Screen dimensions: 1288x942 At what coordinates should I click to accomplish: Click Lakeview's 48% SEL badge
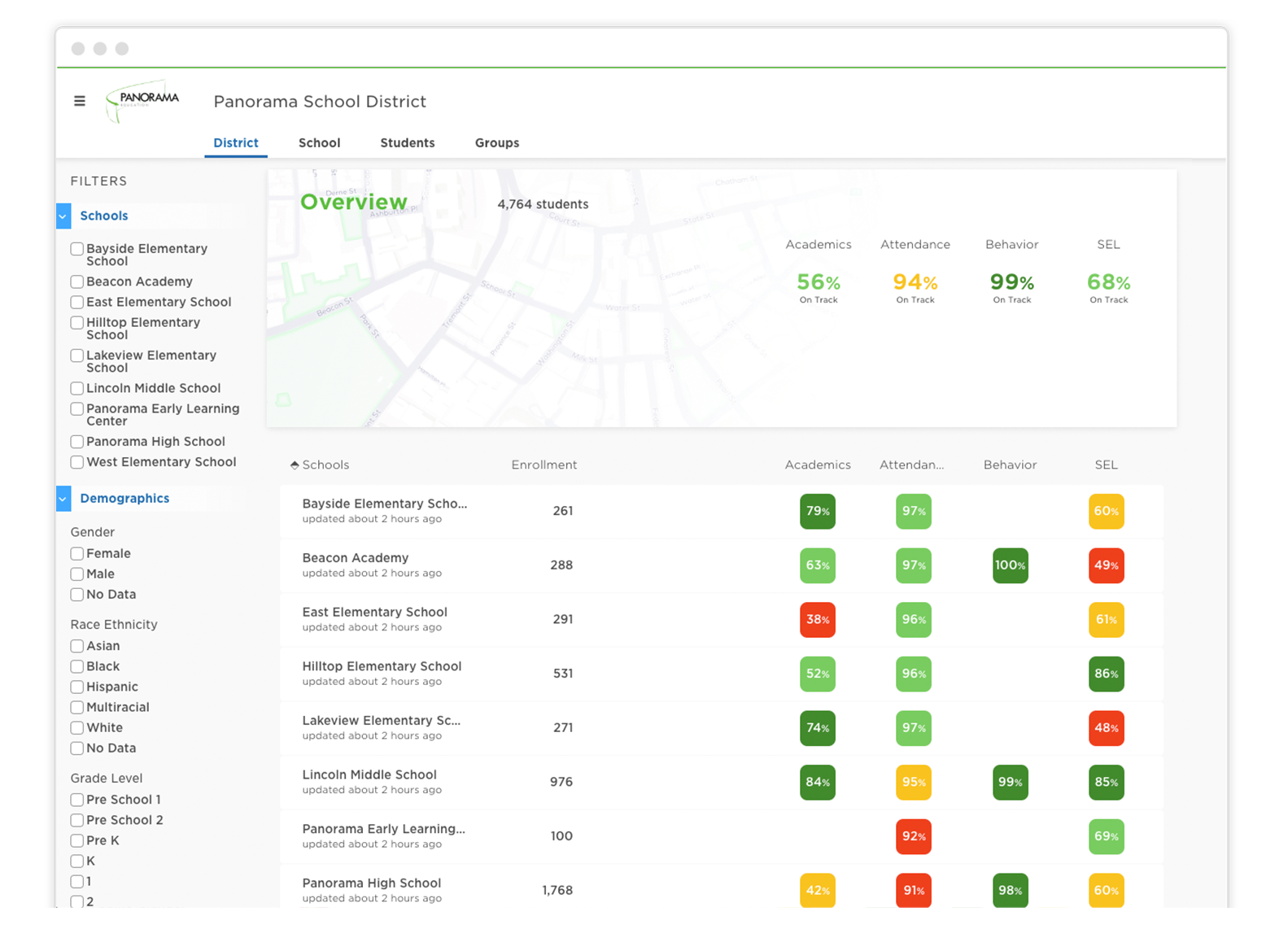[1107, 728]
